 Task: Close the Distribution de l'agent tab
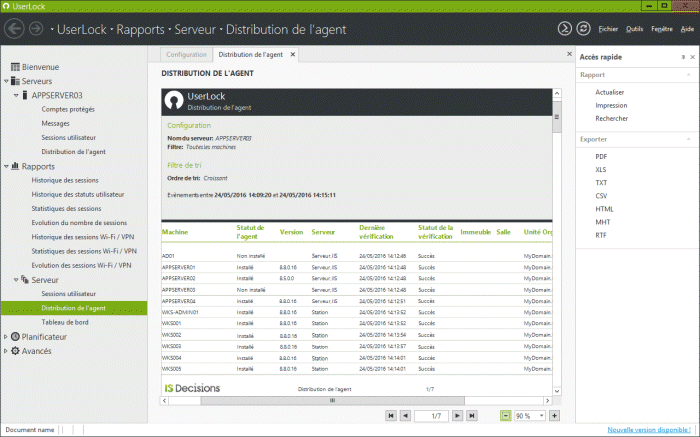293,54
